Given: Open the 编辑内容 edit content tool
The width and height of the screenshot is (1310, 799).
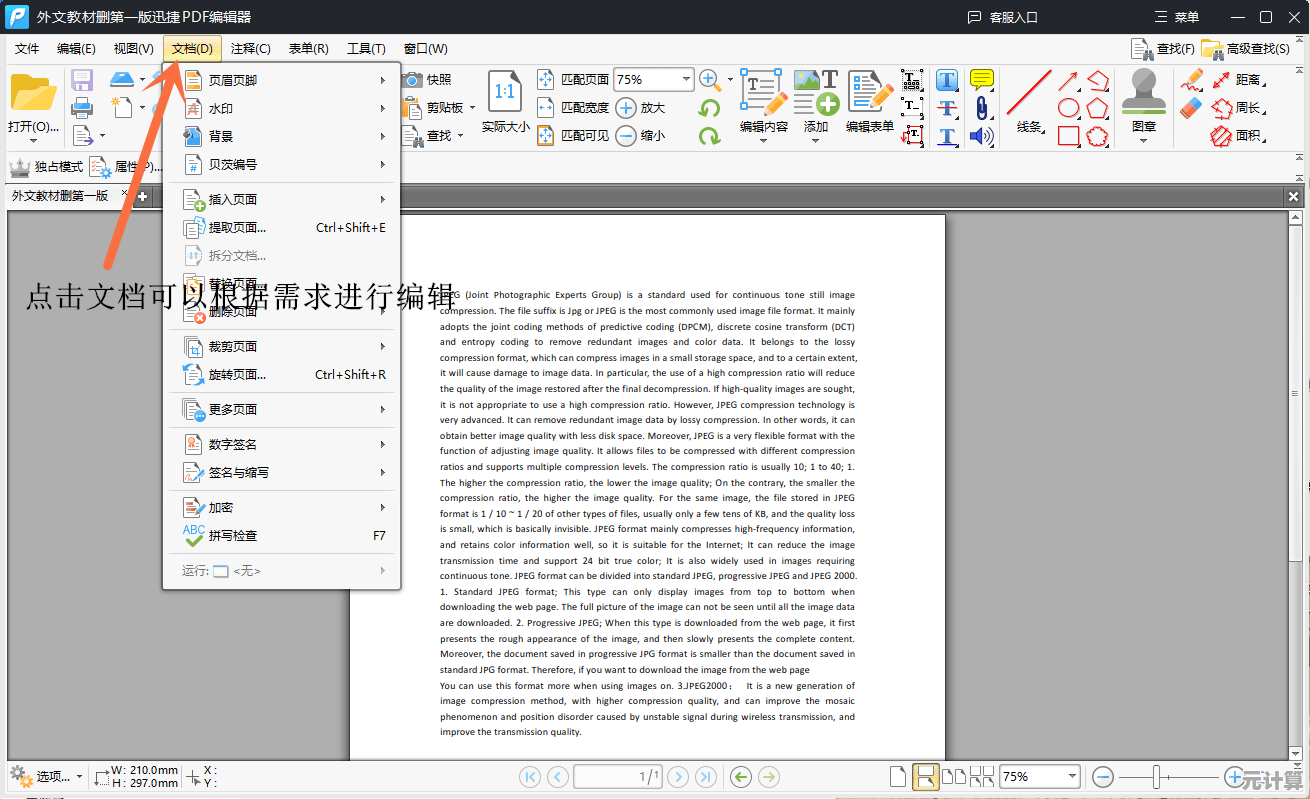Looking at the screenshot, I should [x=764, y=102].
